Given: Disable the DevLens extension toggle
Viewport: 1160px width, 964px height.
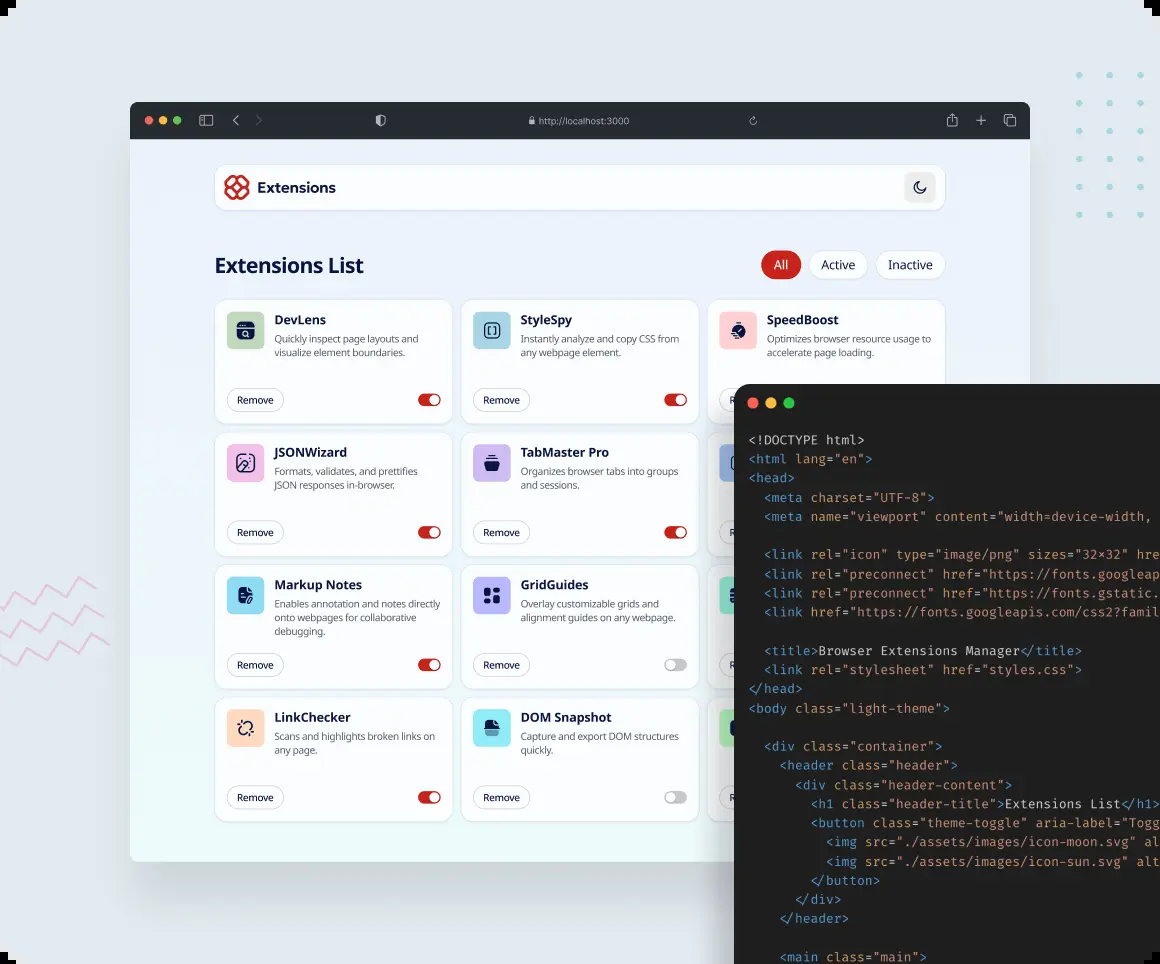Looking at the screenshot, I should 429,400.
